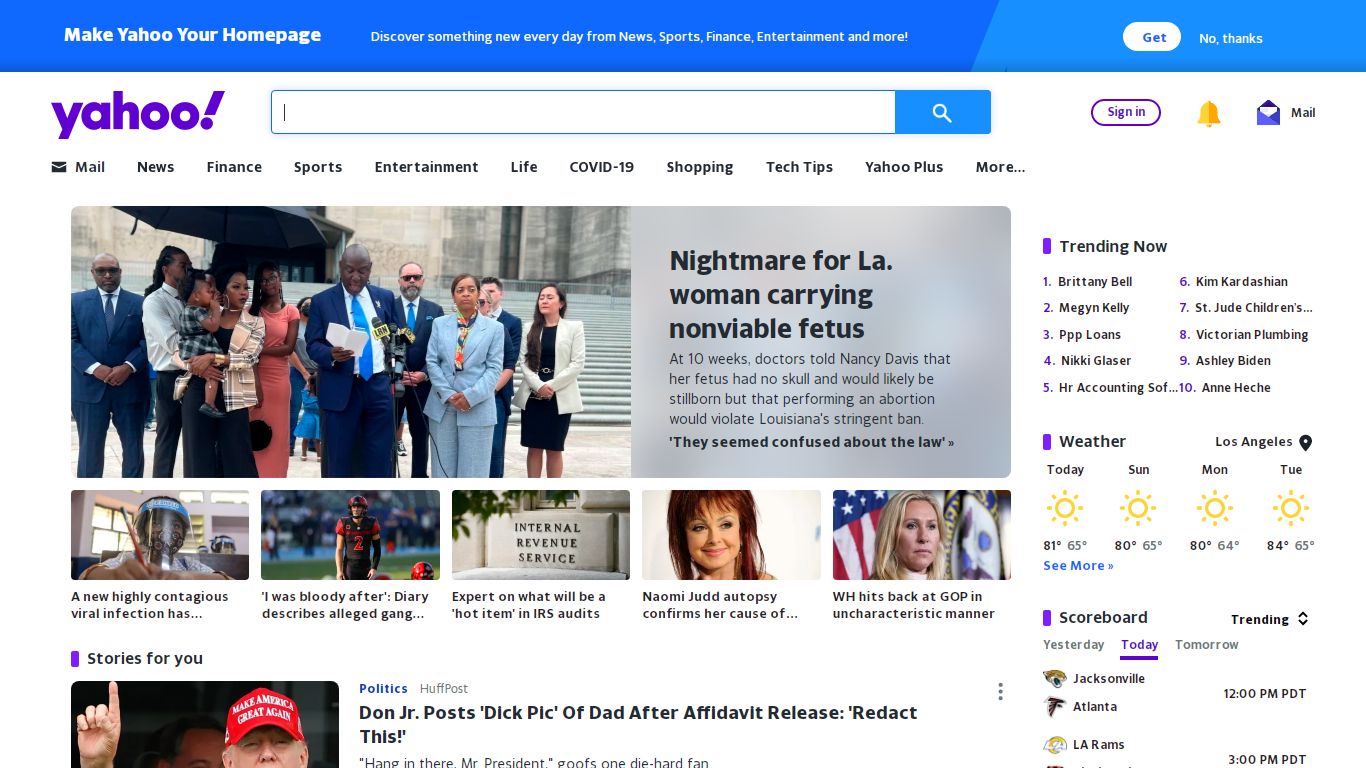Click Tuesday's sun weather icon

[1290, 508]
